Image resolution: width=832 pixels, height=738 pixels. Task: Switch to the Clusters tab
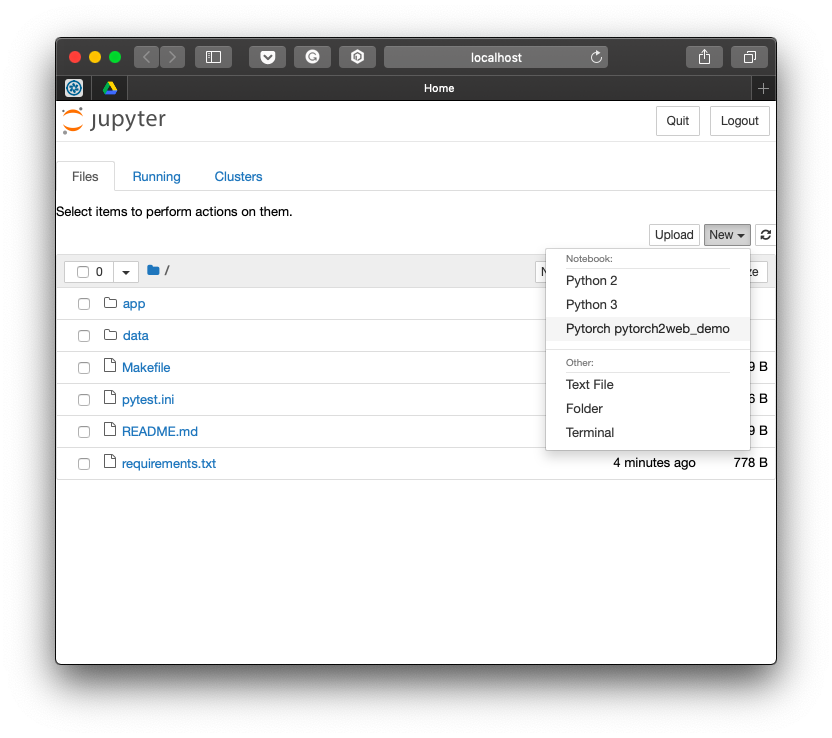coord(238,176)
